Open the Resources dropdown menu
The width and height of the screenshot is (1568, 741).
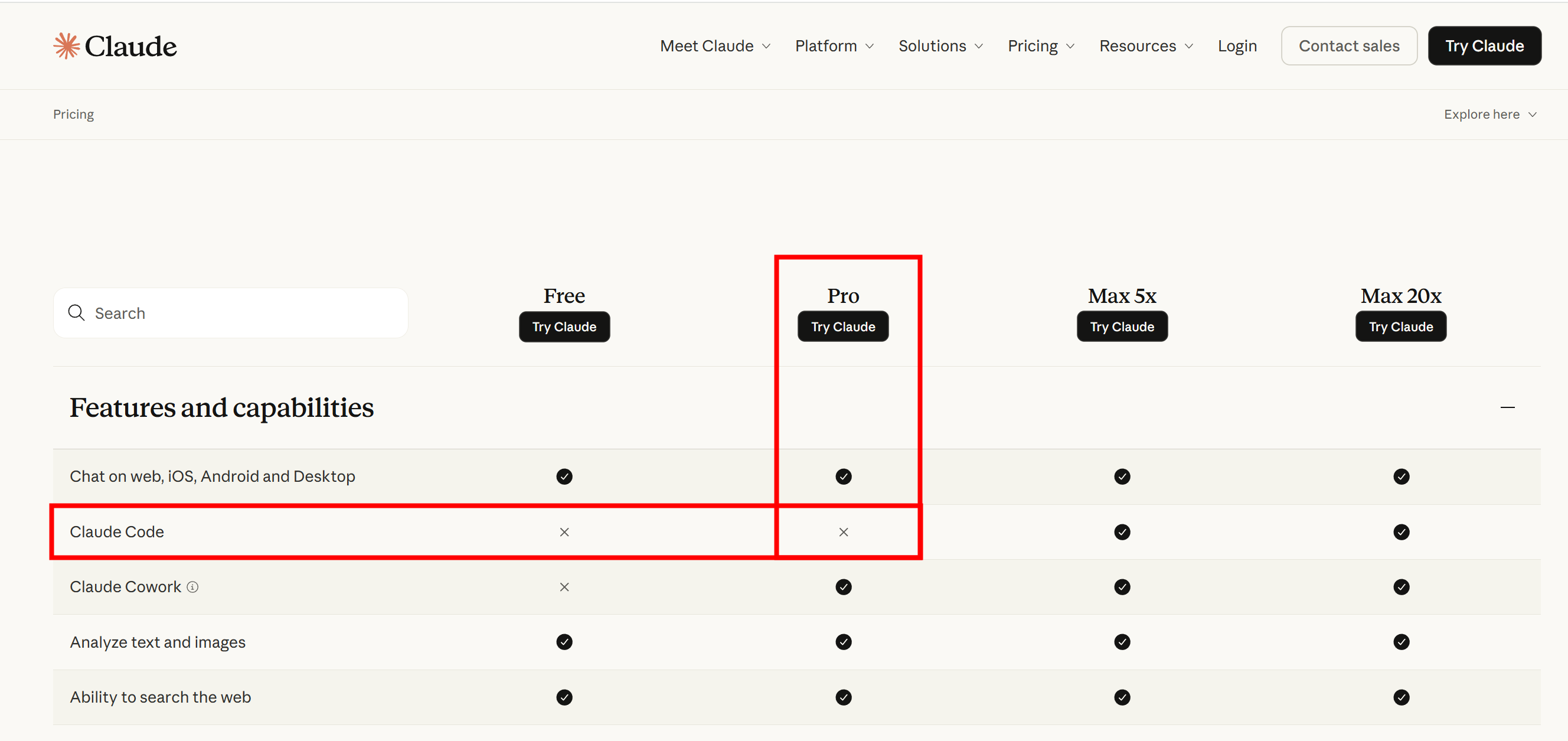click(x=1145, y=45)
